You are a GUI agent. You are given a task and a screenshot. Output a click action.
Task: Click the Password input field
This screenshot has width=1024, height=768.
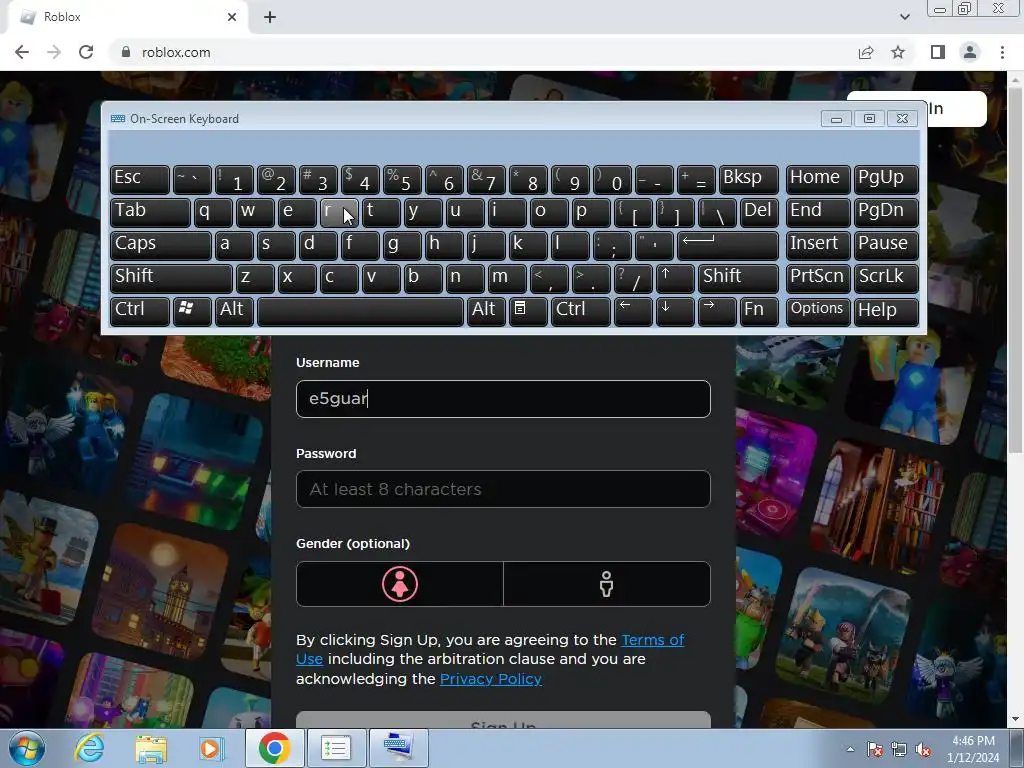point(503,489)
